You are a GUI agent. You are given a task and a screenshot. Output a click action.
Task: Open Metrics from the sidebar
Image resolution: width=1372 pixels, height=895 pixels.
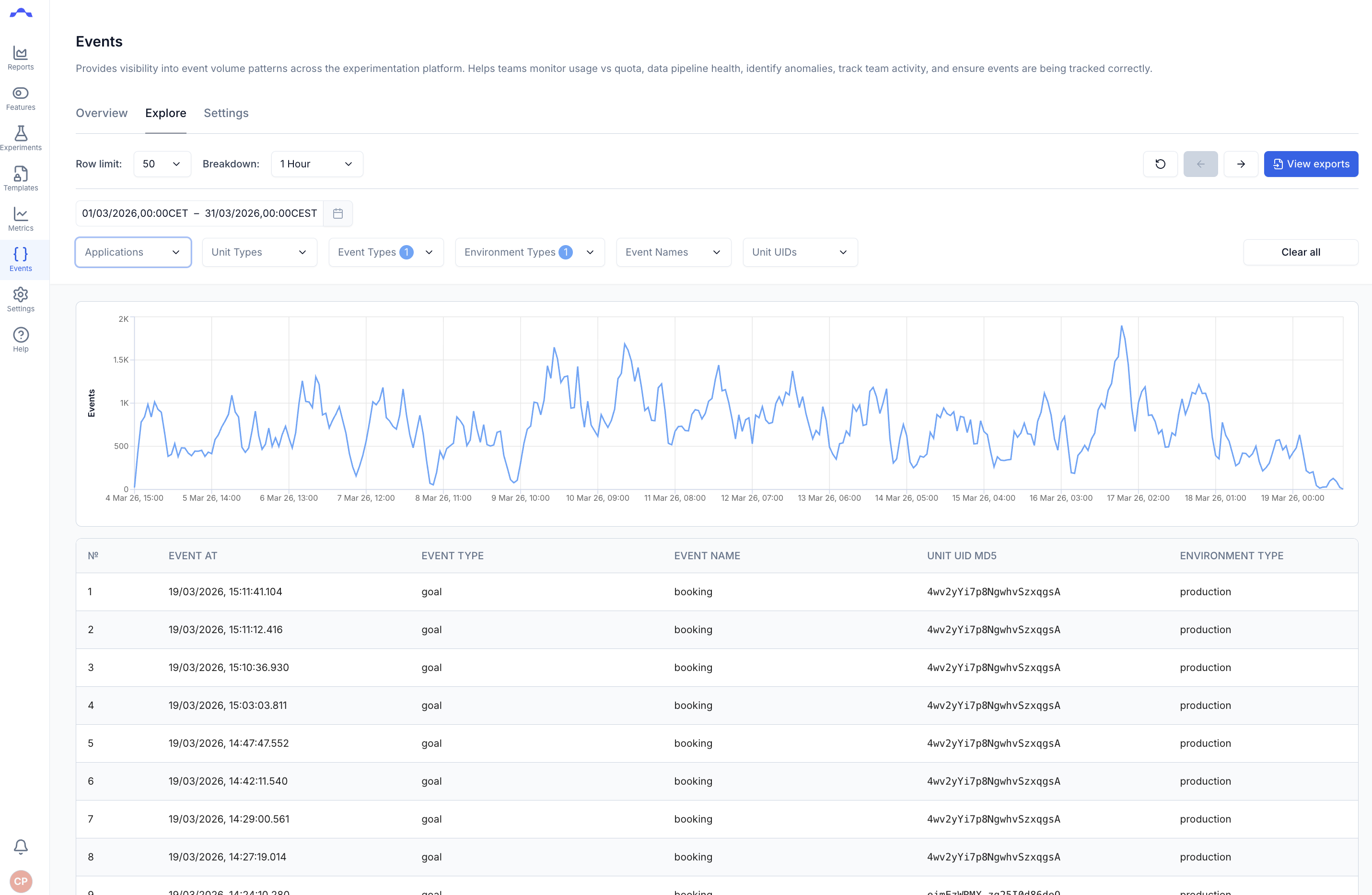pyautogui.click(x=21, y=220)
